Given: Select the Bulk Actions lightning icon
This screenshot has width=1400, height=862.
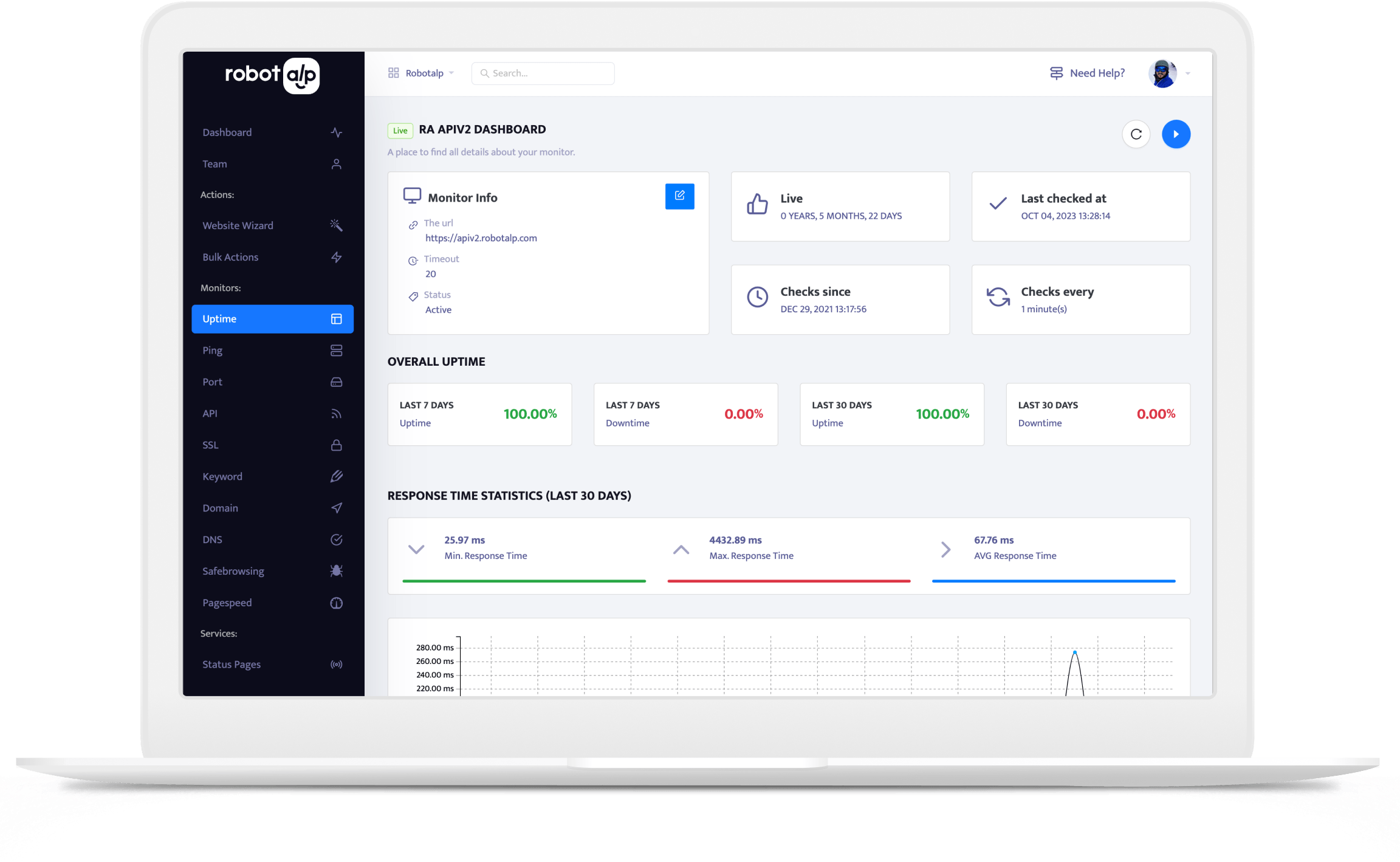Looking at the screenshot, I should pyautogui.click(x=338, y=257).
